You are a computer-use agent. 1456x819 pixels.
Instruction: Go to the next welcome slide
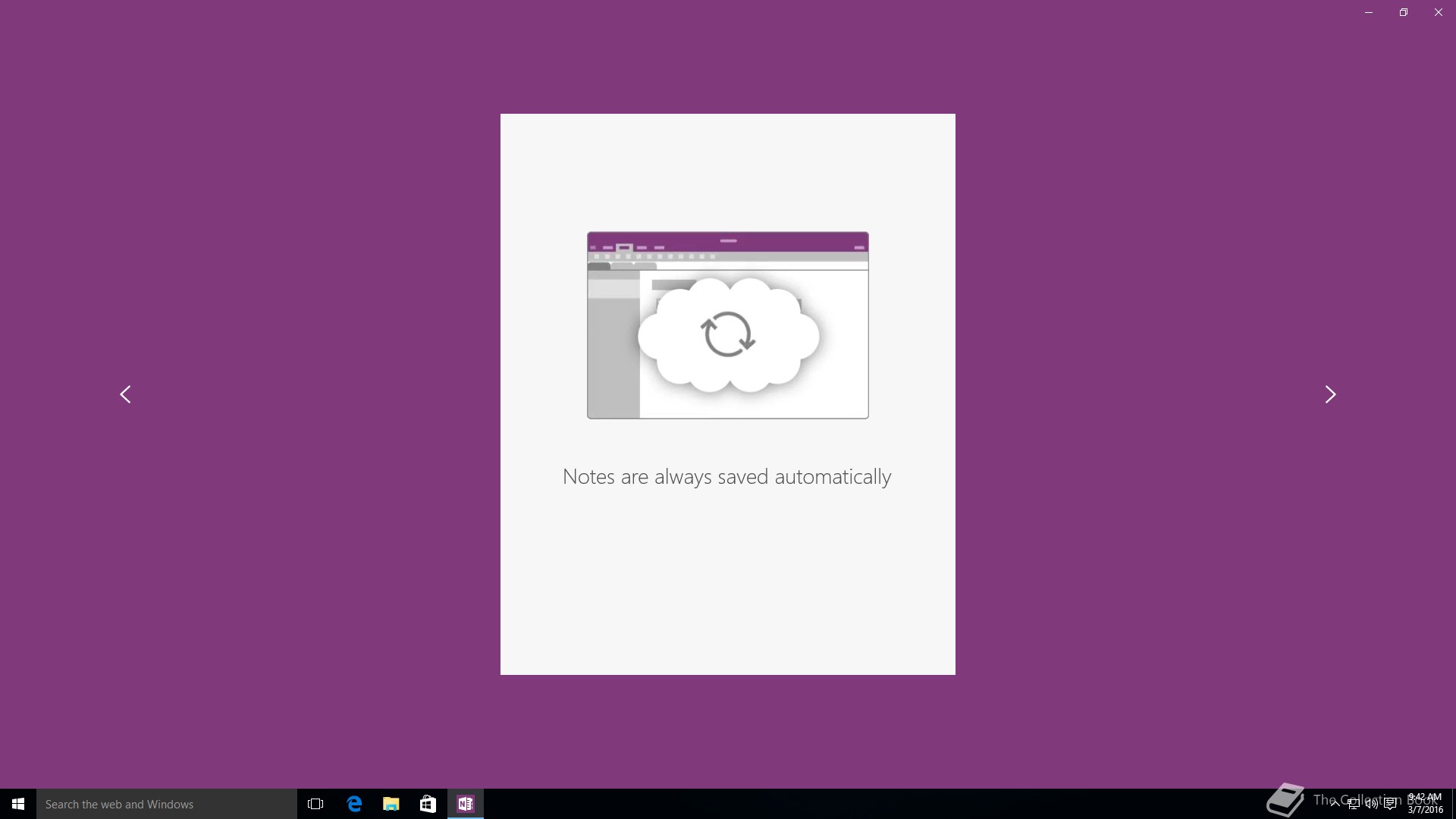pos(1330,394)
